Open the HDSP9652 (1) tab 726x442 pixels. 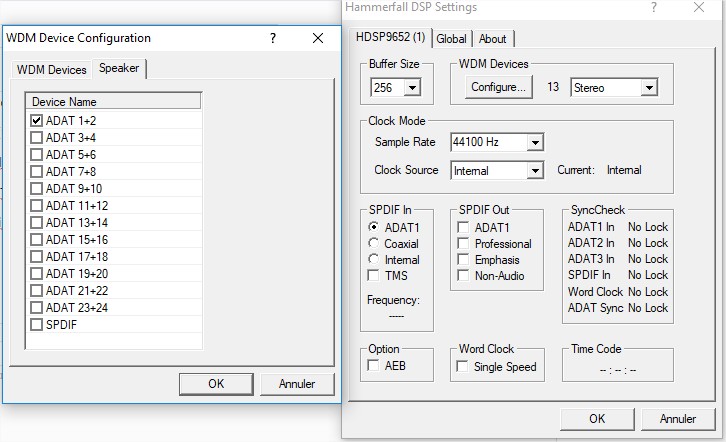point(390,37)
